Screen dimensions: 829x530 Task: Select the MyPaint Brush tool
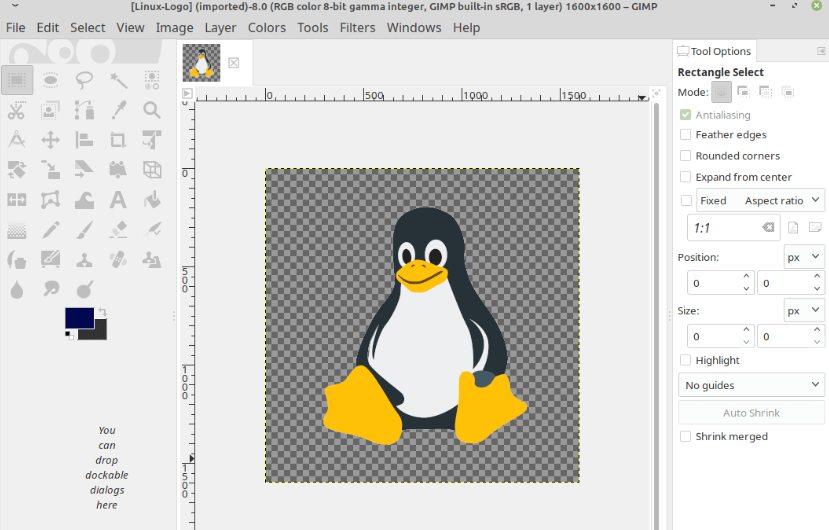click(51, 260)
